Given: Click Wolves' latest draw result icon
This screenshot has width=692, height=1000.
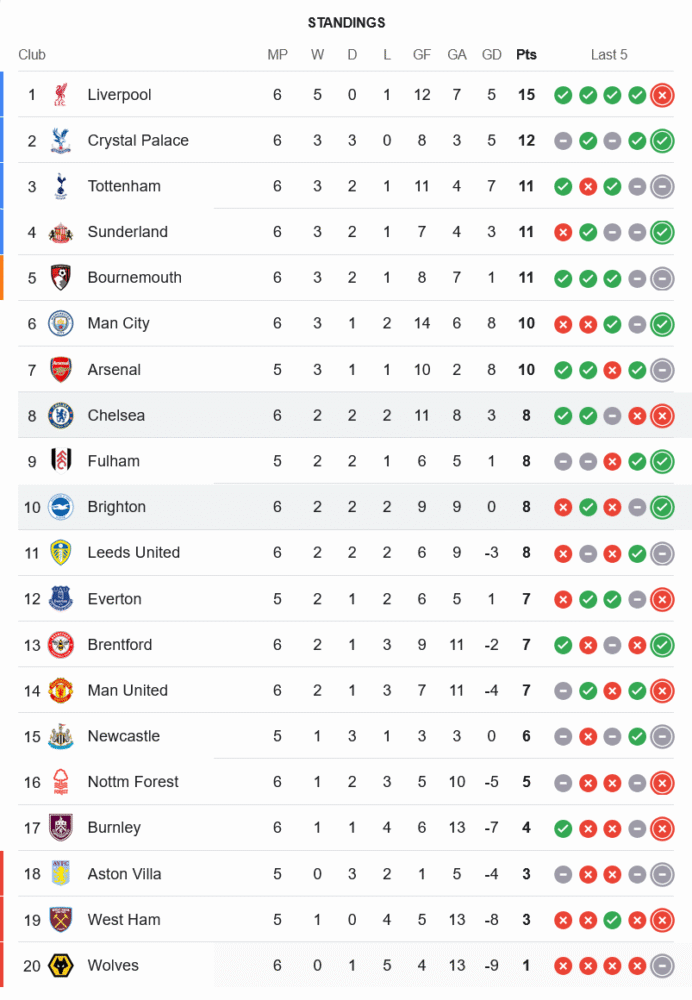Looking at the screenshot, I should click(x=661, y=966).
